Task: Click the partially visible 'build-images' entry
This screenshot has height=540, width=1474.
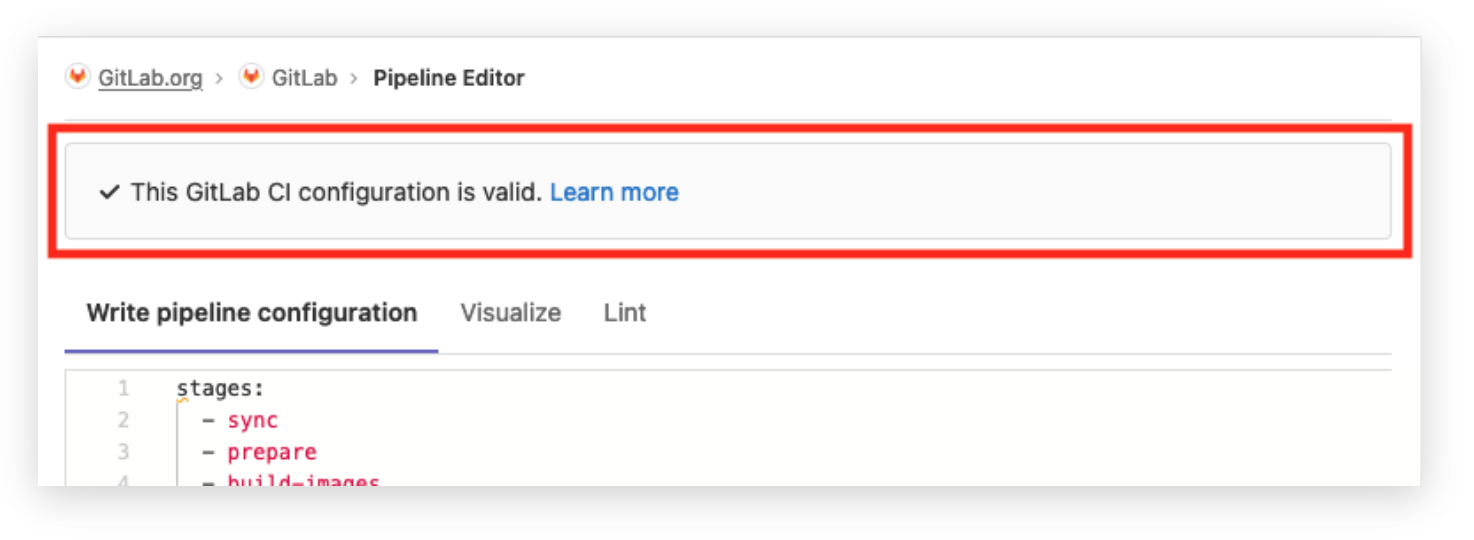Action: click(303, 481)
